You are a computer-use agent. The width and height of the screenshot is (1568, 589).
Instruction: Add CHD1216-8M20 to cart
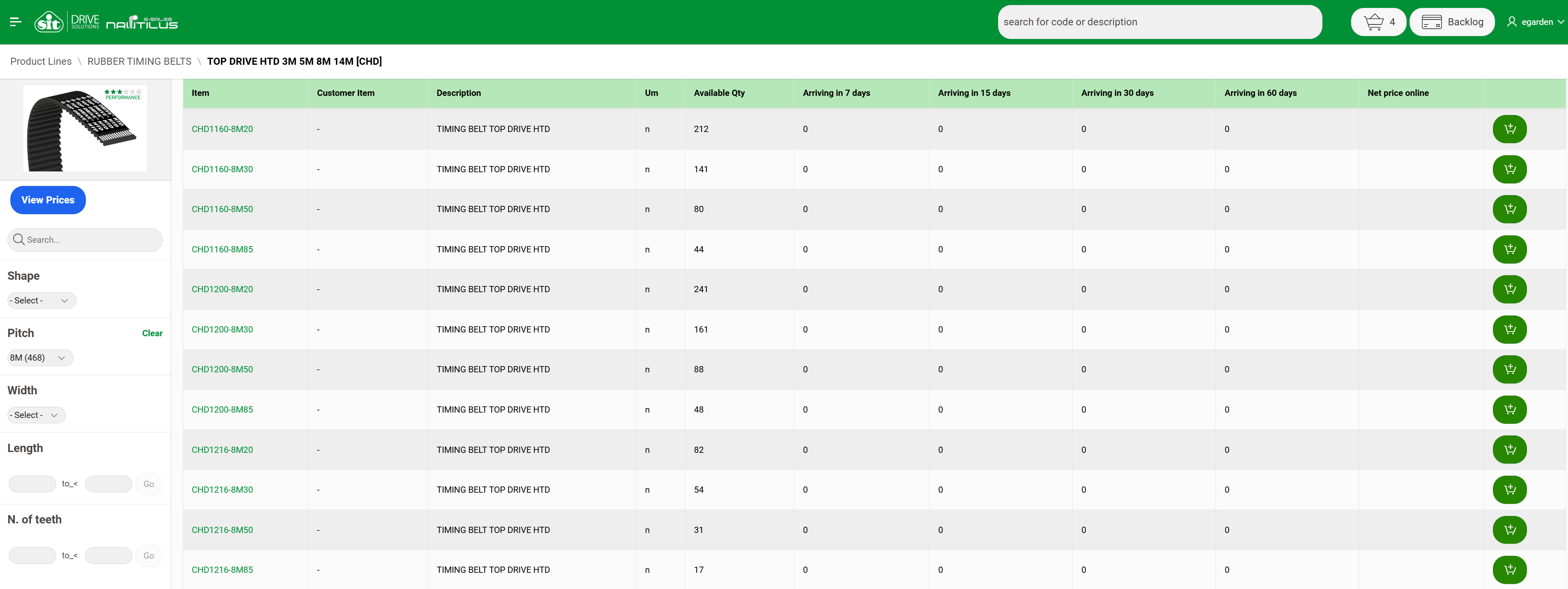[x=1509, y=450]
